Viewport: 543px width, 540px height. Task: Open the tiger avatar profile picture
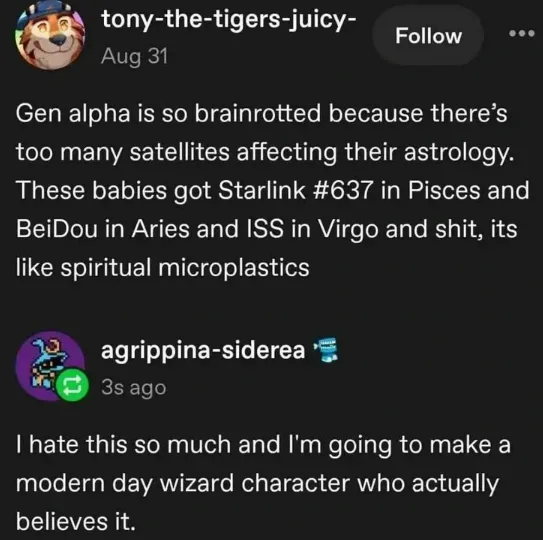pyautogui.click(x=50, y=36)
